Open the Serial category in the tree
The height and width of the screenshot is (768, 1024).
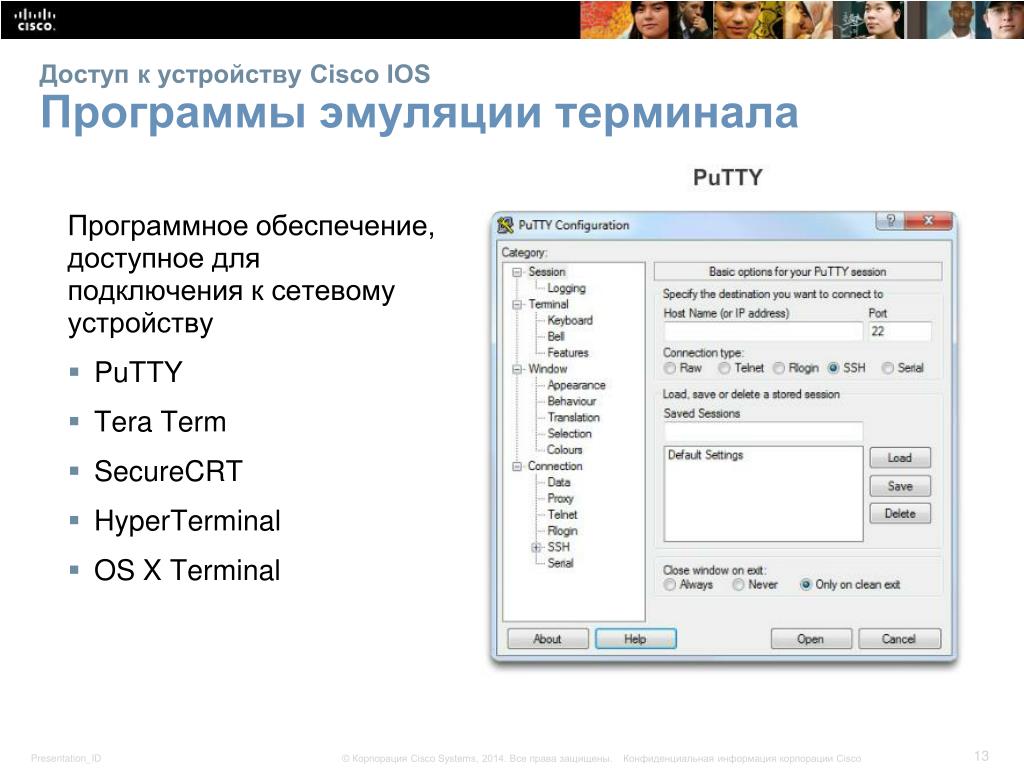pyautogui.click(x=560, y=563)
